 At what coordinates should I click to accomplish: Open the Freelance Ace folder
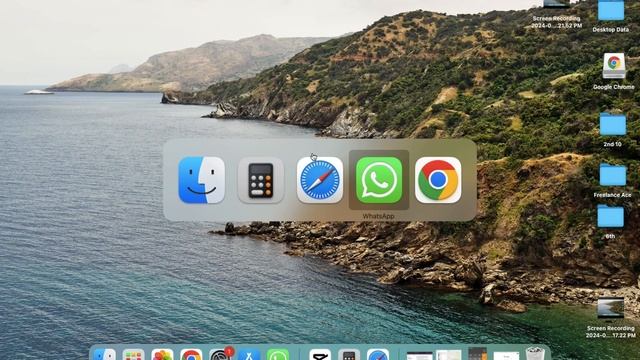pyautogui.click(x=613, y=176)
